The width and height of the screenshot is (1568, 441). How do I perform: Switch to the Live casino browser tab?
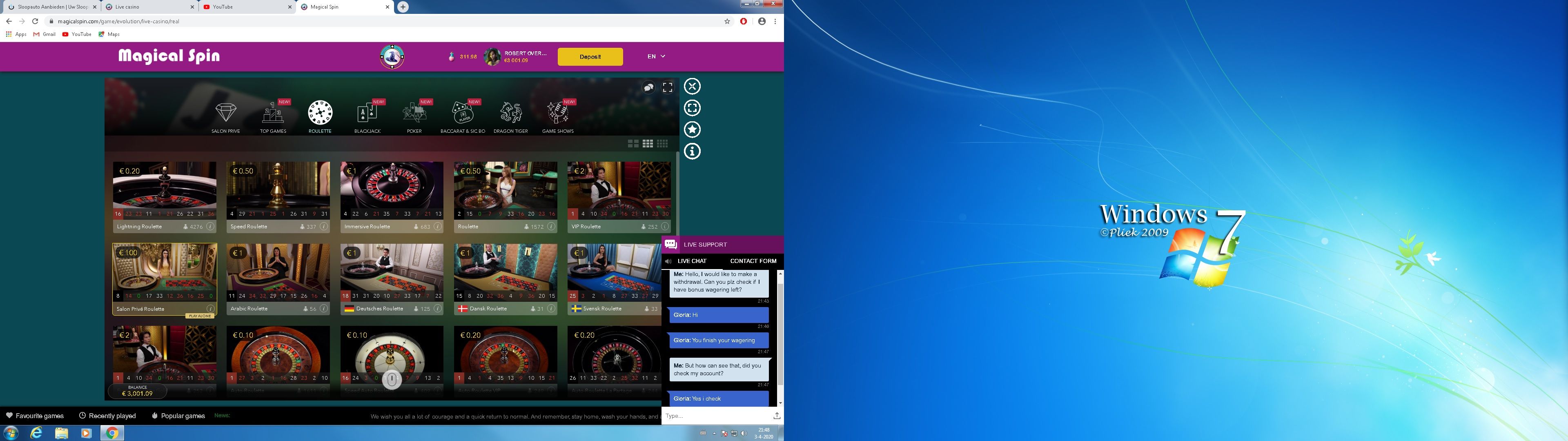(x=150, y=7)
